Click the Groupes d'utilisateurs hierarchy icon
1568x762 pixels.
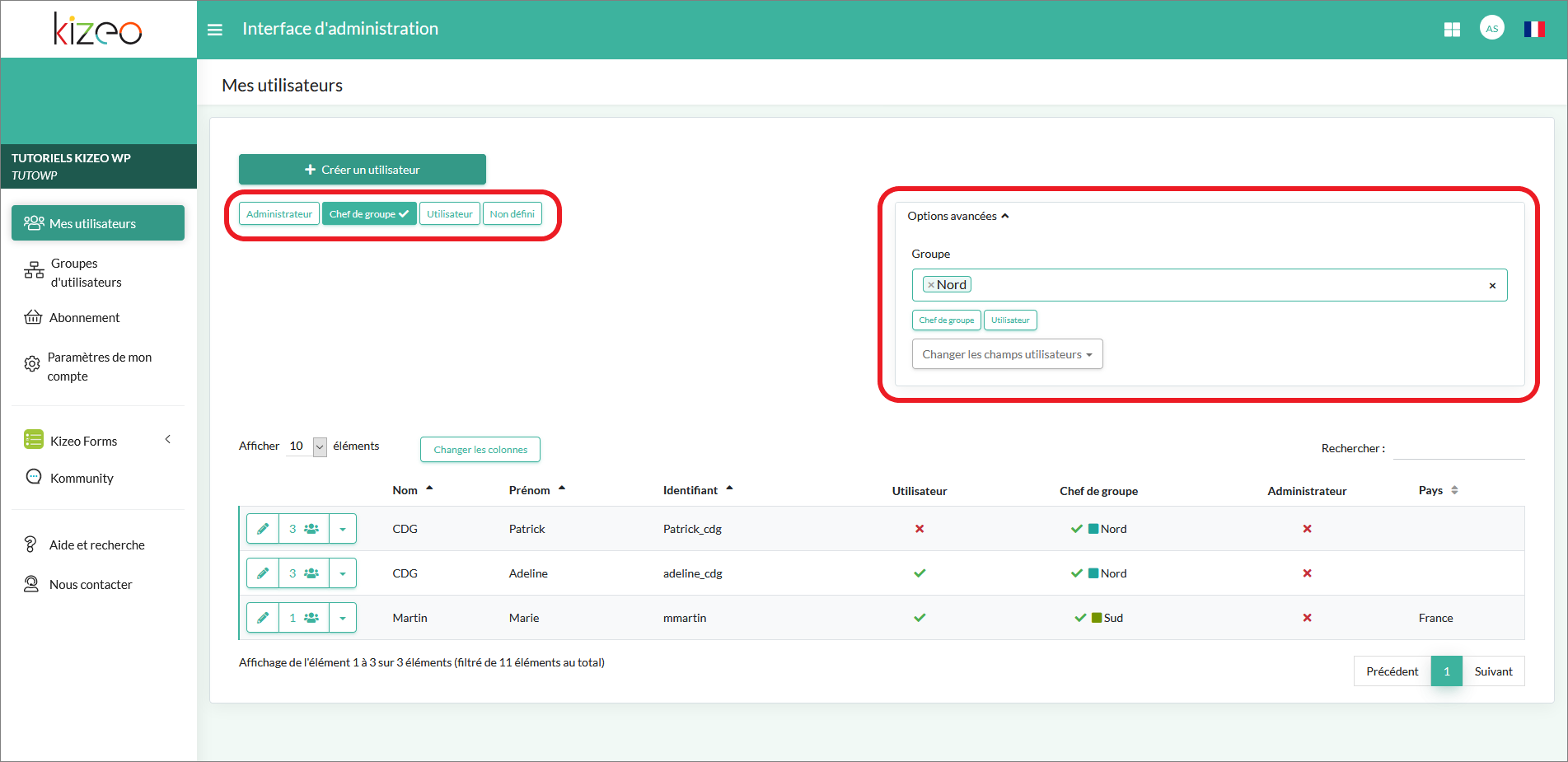tap(34, 270)
